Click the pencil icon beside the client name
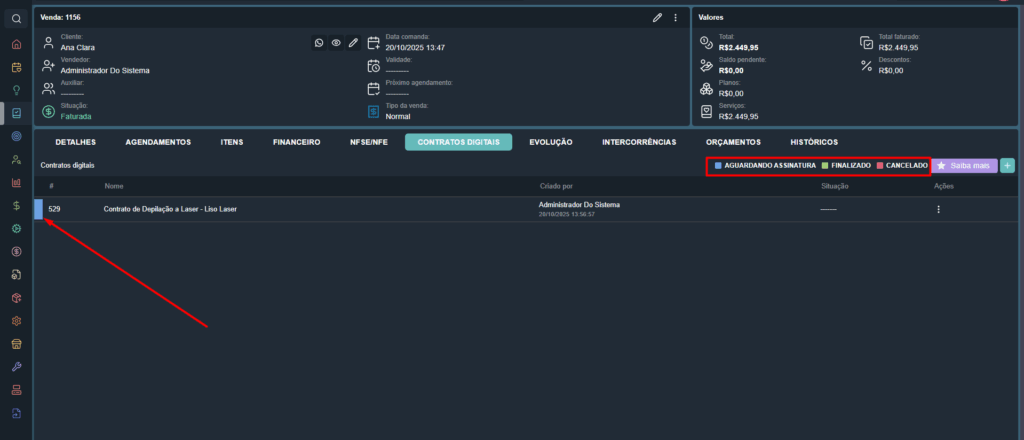 pyautogui.click(x=353, y=43)
